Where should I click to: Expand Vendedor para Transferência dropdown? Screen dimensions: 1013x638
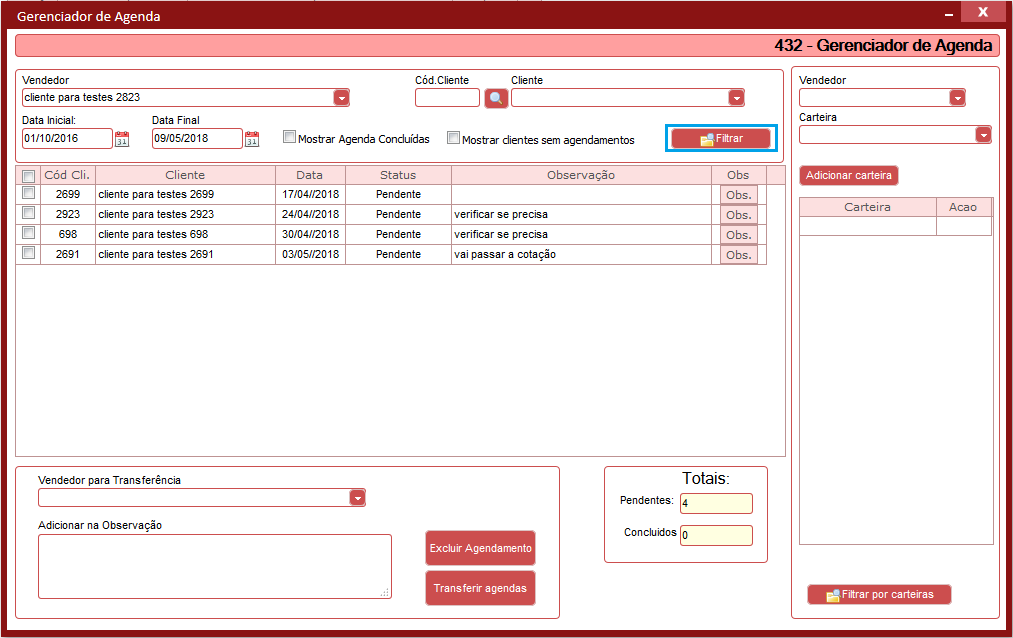357,497
